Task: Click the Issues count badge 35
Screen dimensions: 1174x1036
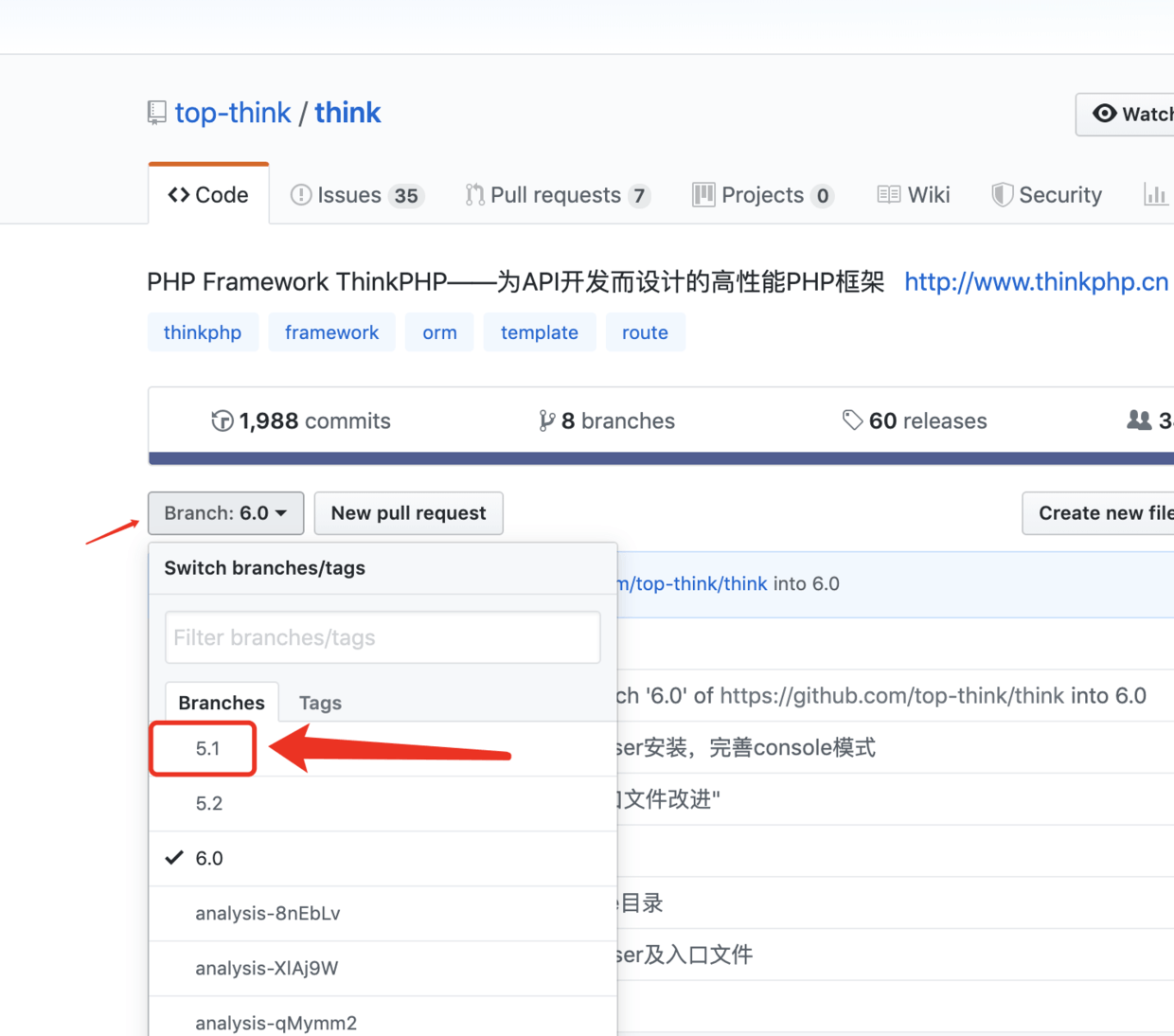Action: (x=406, y=195)
